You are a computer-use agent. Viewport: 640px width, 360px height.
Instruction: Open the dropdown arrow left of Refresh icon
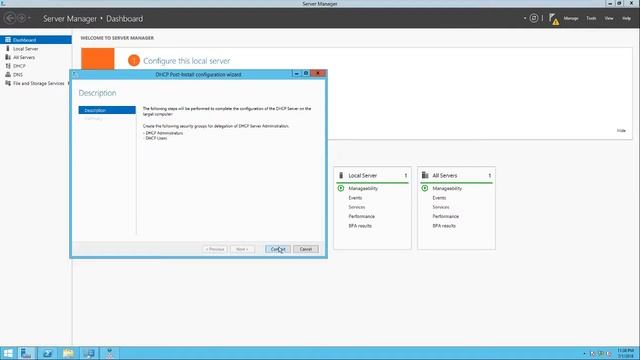(x=524, y=18)
